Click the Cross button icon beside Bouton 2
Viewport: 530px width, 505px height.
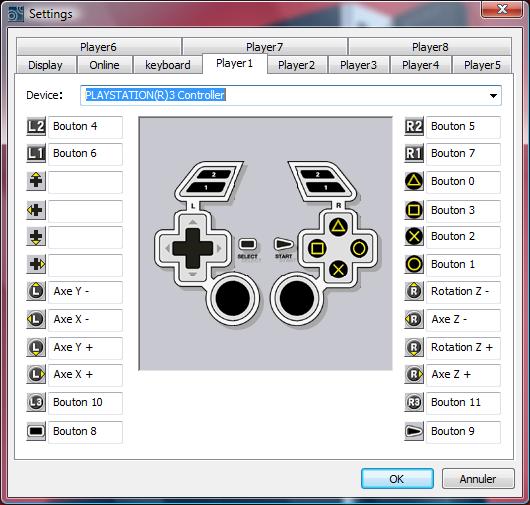414,236
